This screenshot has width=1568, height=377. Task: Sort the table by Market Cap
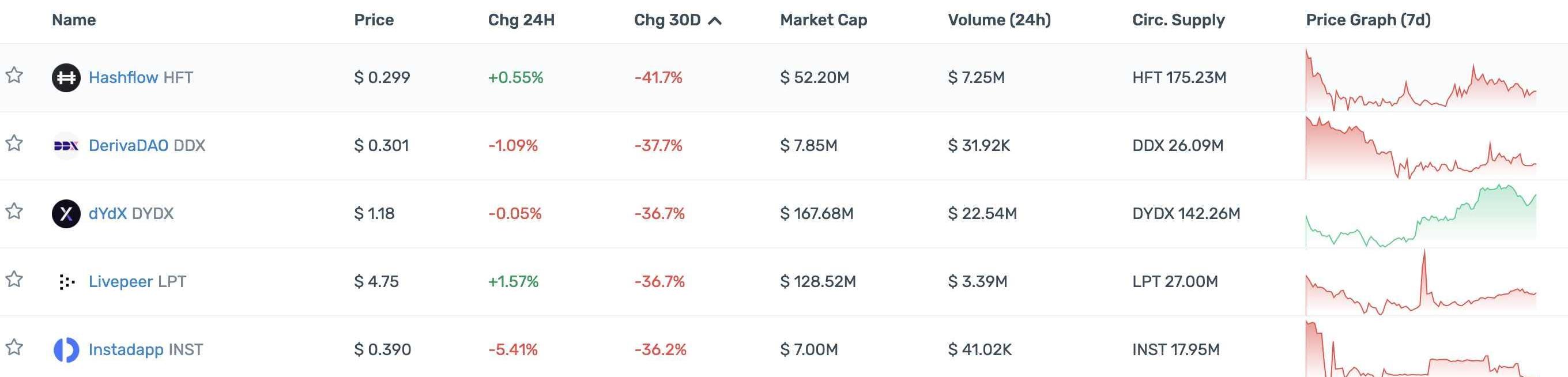point(823,20)
